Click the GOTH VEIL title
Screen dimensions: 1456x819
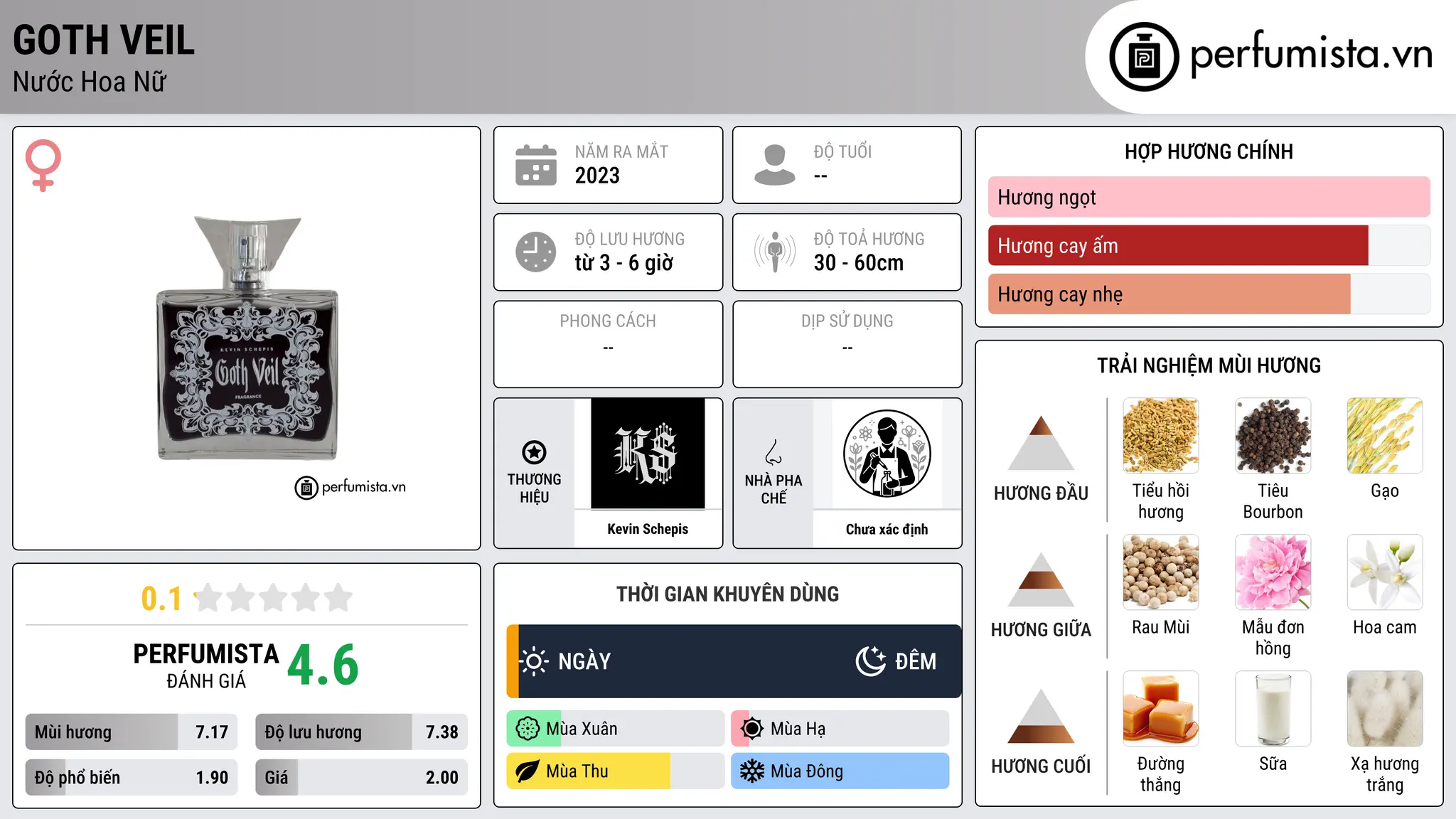click(104, 40)
